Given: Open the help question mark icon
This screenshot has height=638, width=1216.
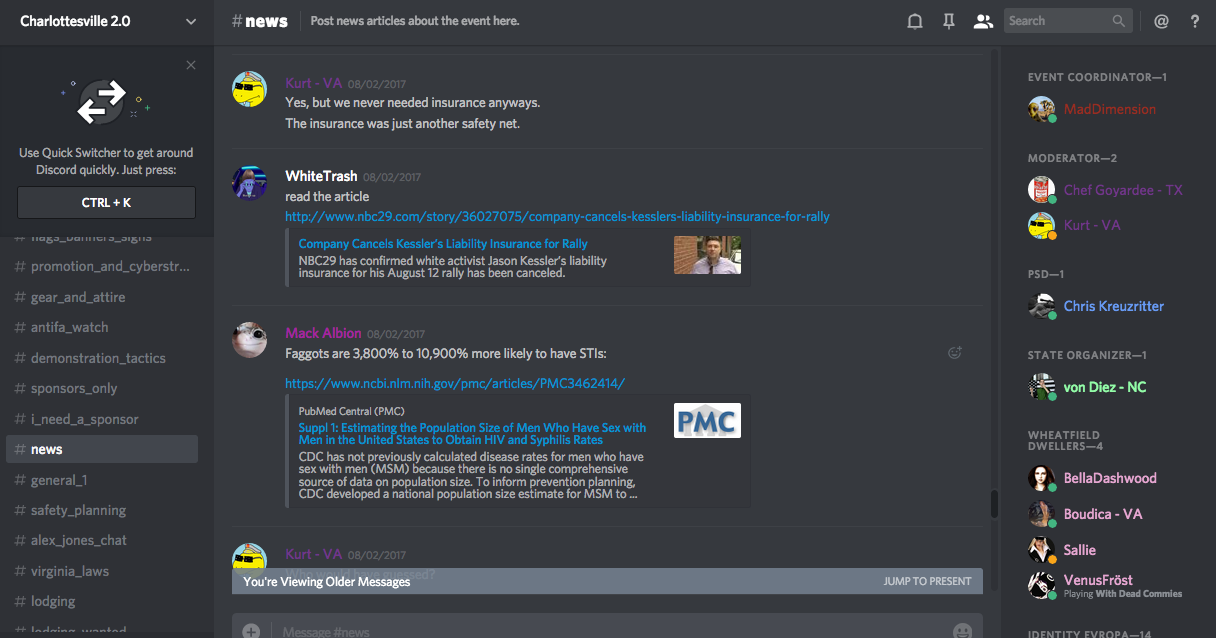Looking at the screenshot, I should click(x=1194, y=21).
